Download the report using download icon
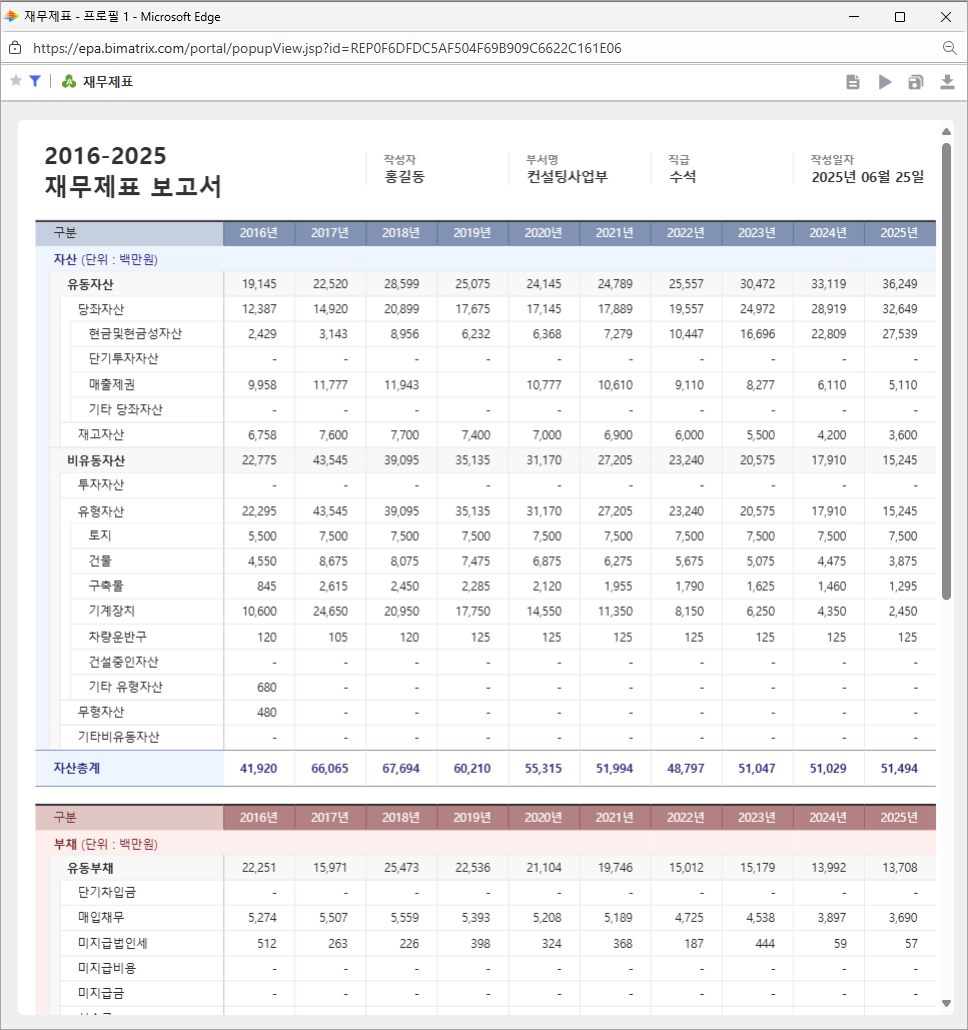Screen dimensions: 968x1030 click(x=947, y=82)
